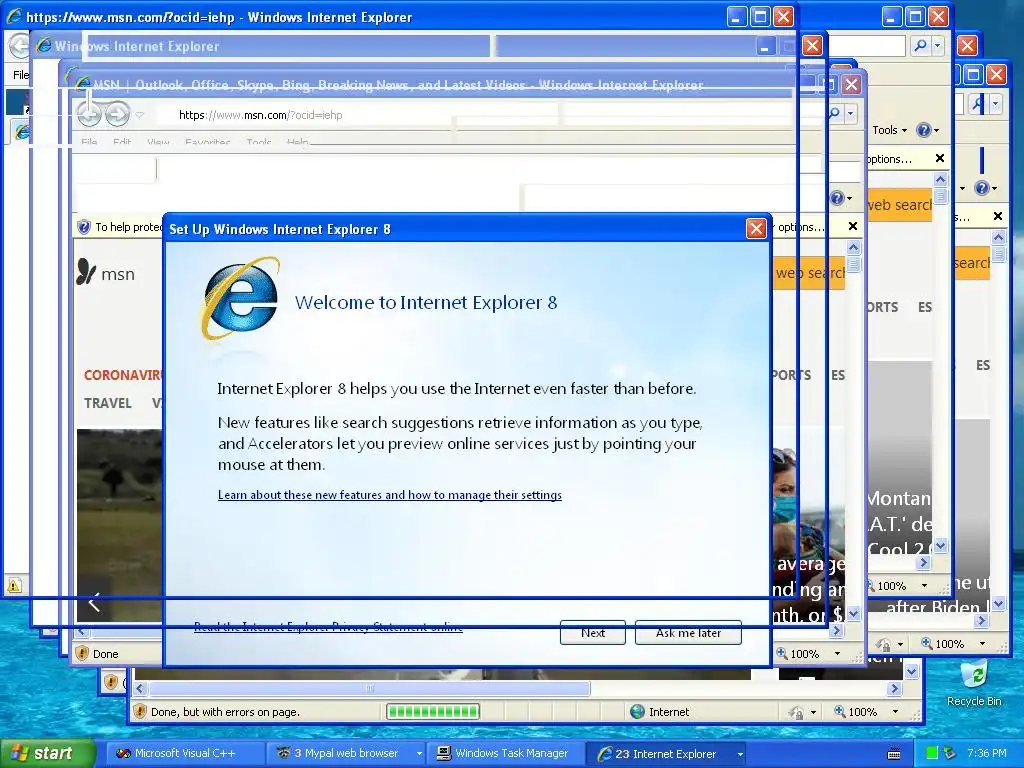The width and height of the screenshot is (1024, 768).
Task: Click the Back arrow in the MSN window
Action: pos(89,115)
